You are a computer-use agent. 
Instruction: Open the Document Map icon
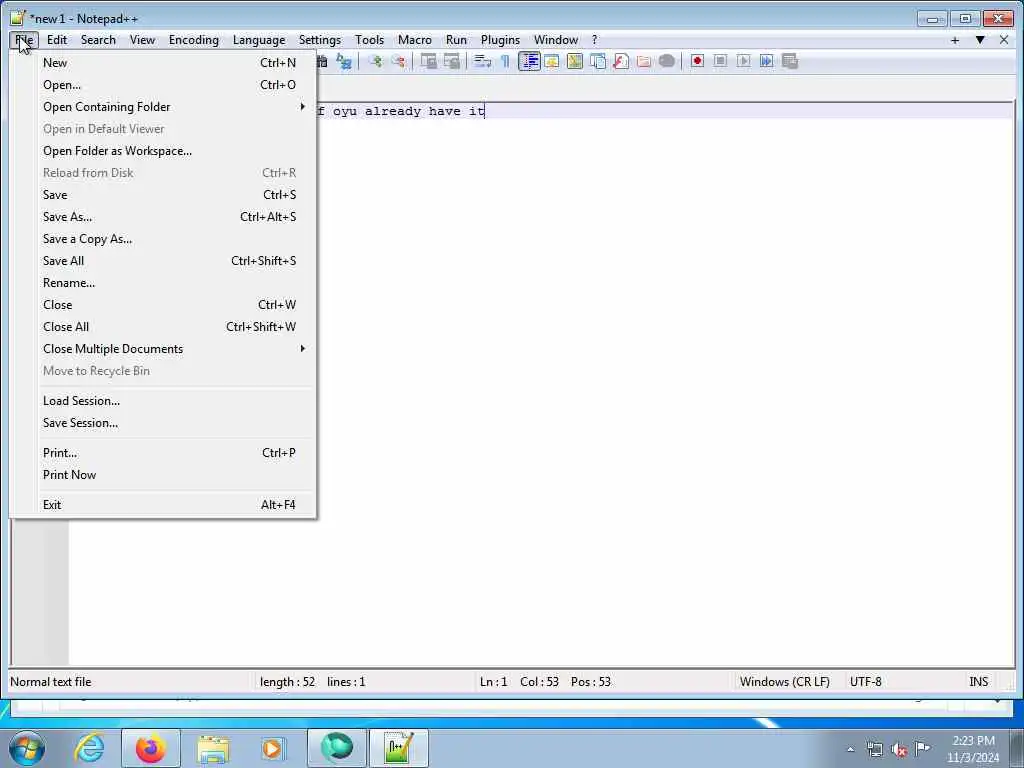575,61
